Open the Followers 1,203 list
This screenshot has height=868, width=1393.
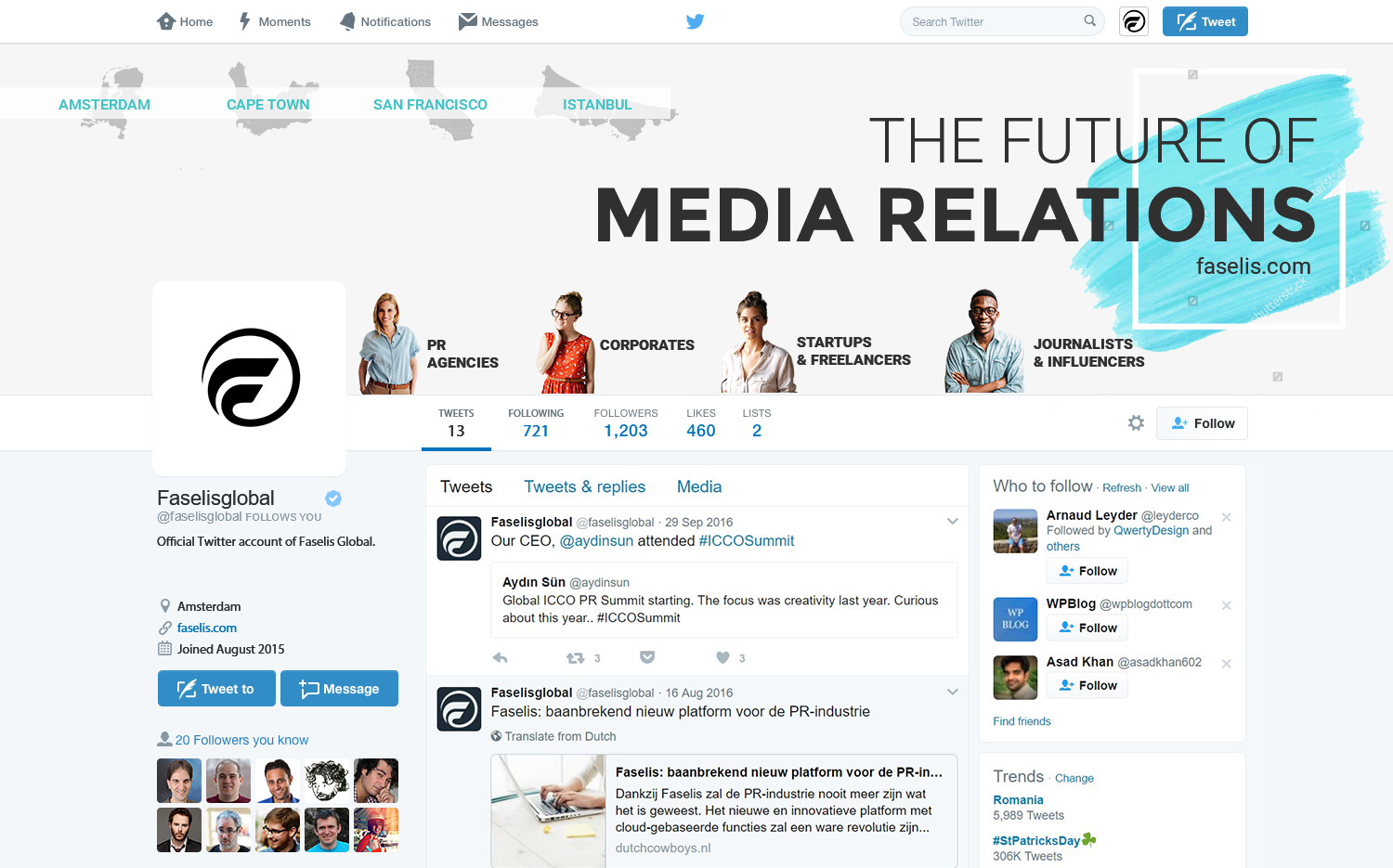point(626,423)
